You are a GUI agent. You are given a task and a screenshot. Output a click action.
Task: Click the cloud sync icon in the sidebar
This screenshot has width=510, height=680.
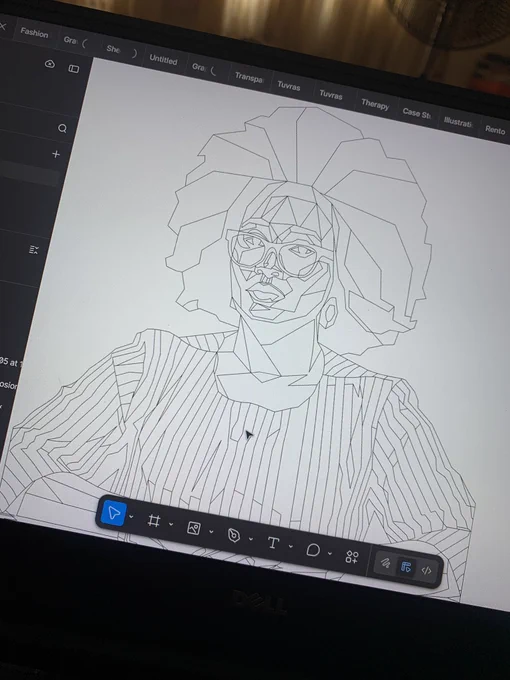pyautogui.click(x=50, y=64)
